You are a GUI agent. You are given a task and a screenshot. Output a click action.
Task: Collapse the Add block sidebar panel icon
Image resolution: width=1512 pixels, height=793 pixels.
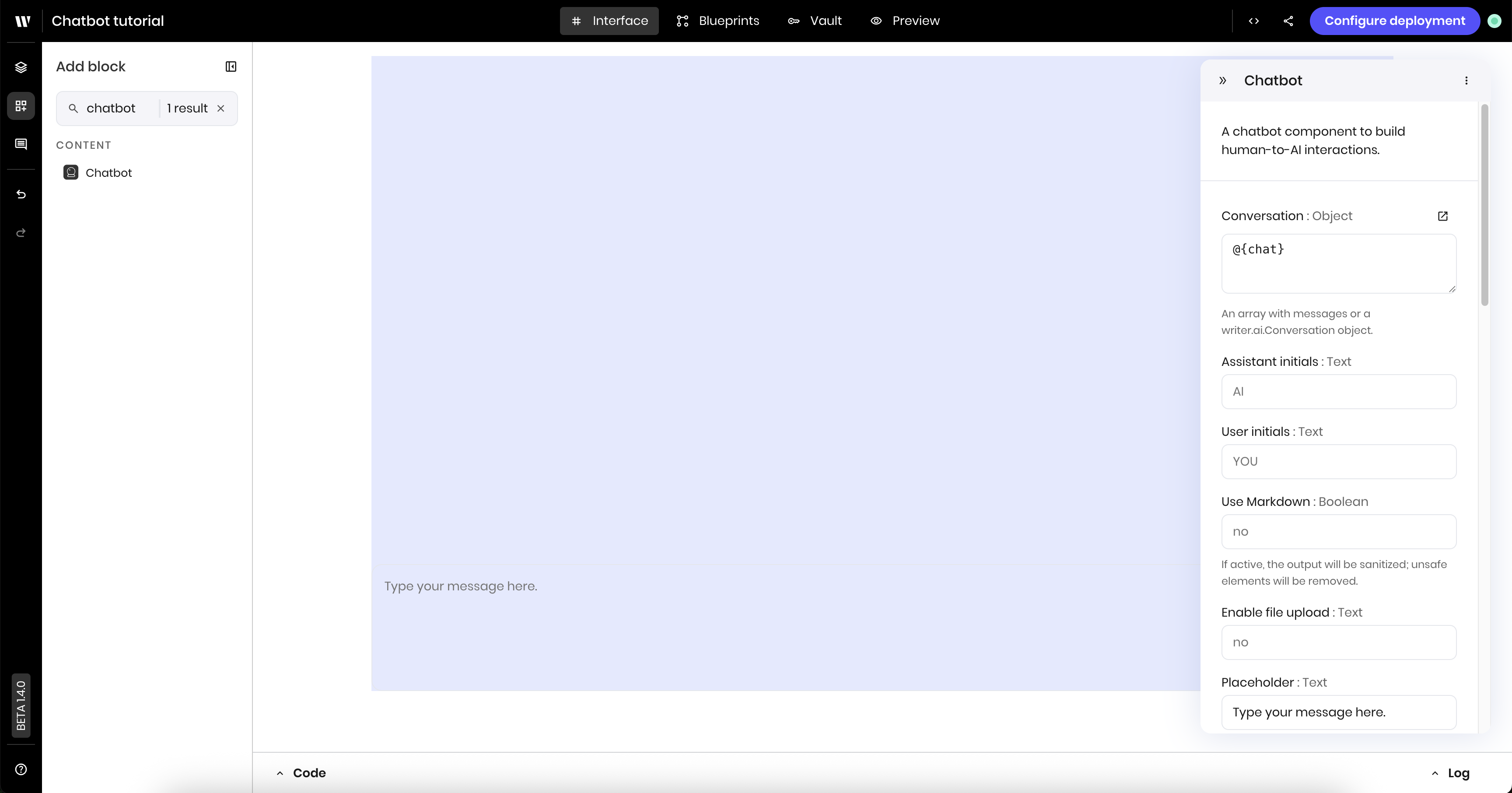coord(231,67)
